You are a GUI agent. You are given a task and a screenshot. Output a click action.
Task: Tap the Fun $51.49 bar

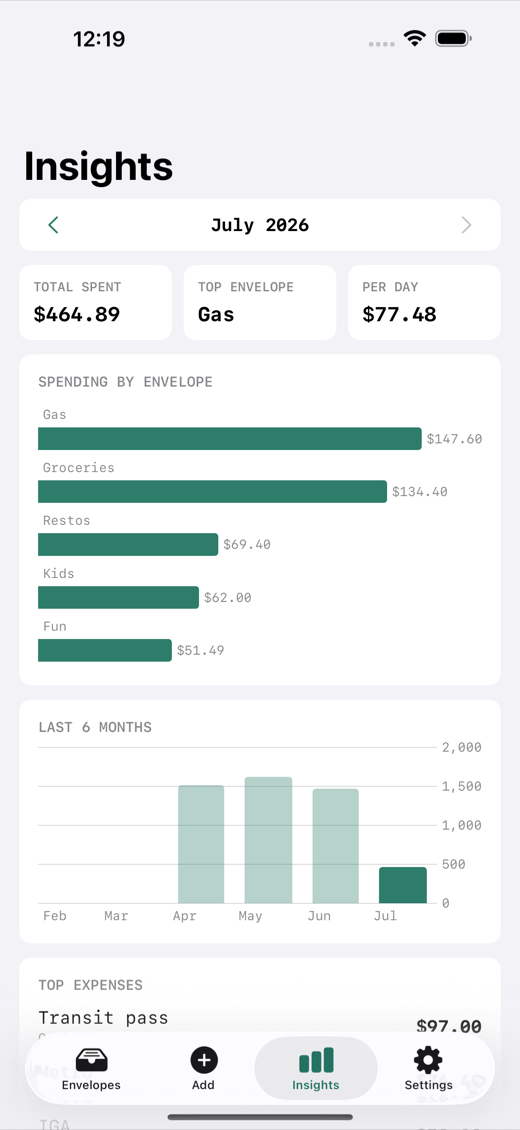pyautogui.click(x=105, y=651)
